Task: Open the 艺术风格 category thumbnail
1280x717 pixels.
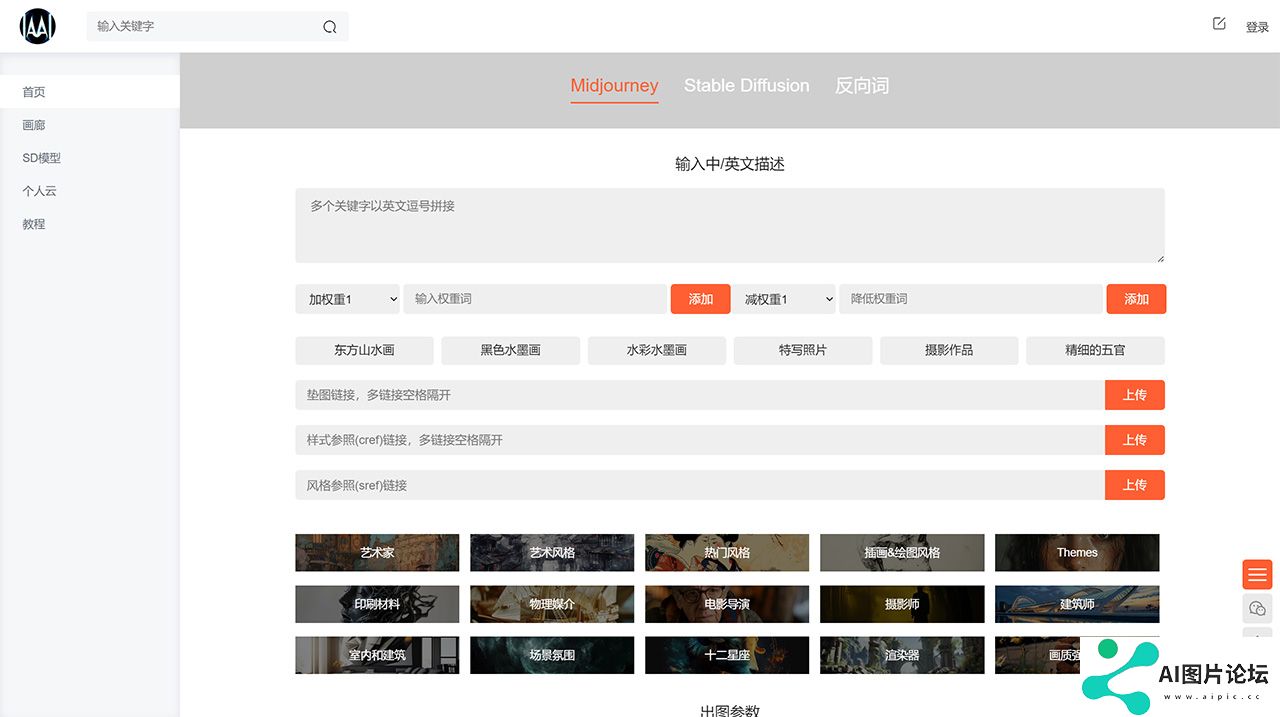Action: click(x=552, y=552)
